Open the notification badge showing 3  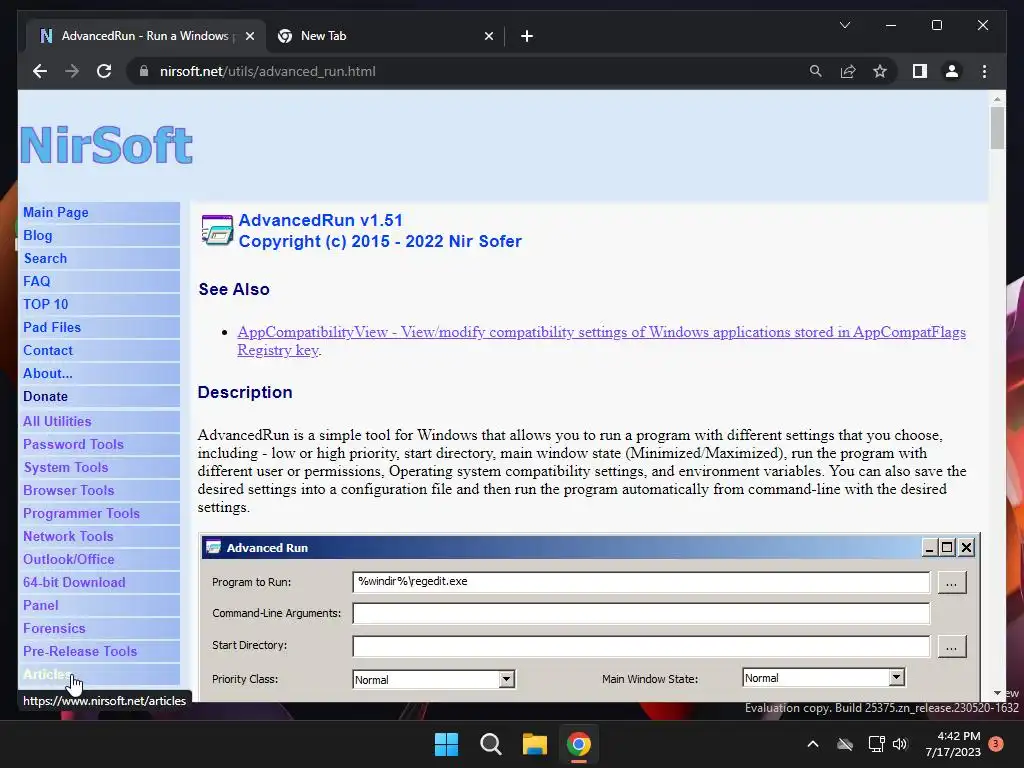point(996,744)
